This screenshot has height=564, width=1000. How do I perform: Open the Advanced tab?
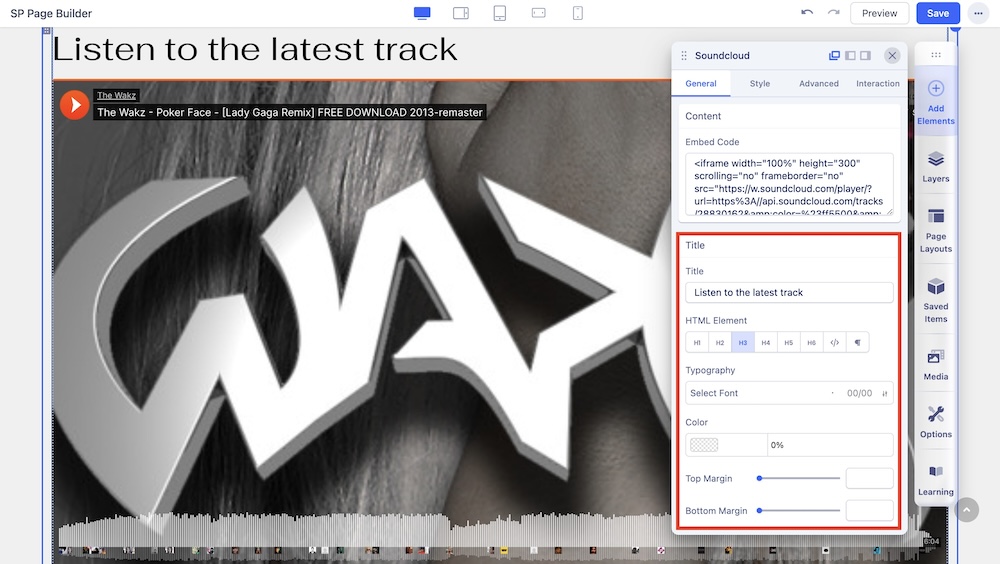pos(818,84)
